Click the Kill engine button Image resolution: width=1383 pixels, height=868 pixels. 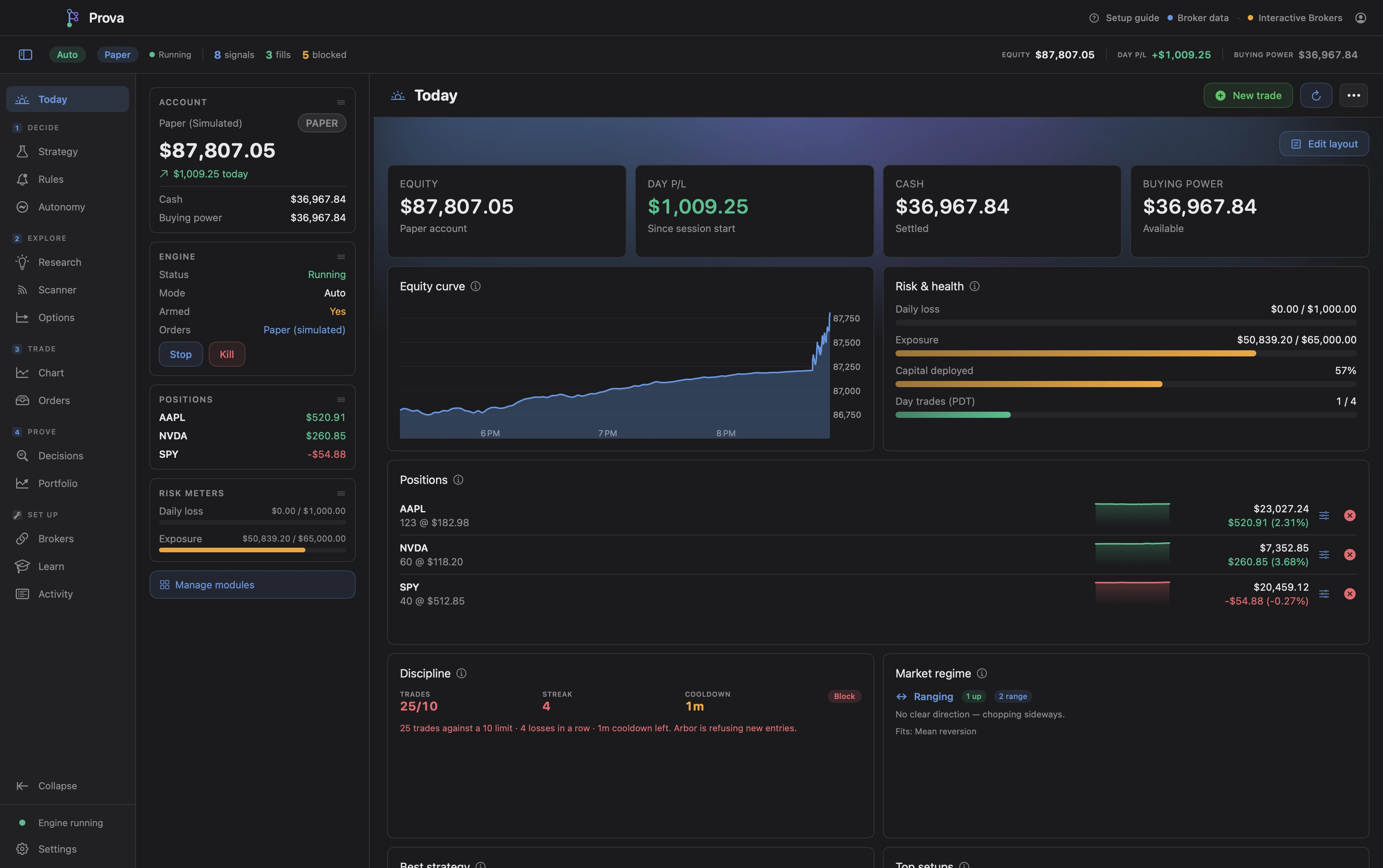(227, 354)
